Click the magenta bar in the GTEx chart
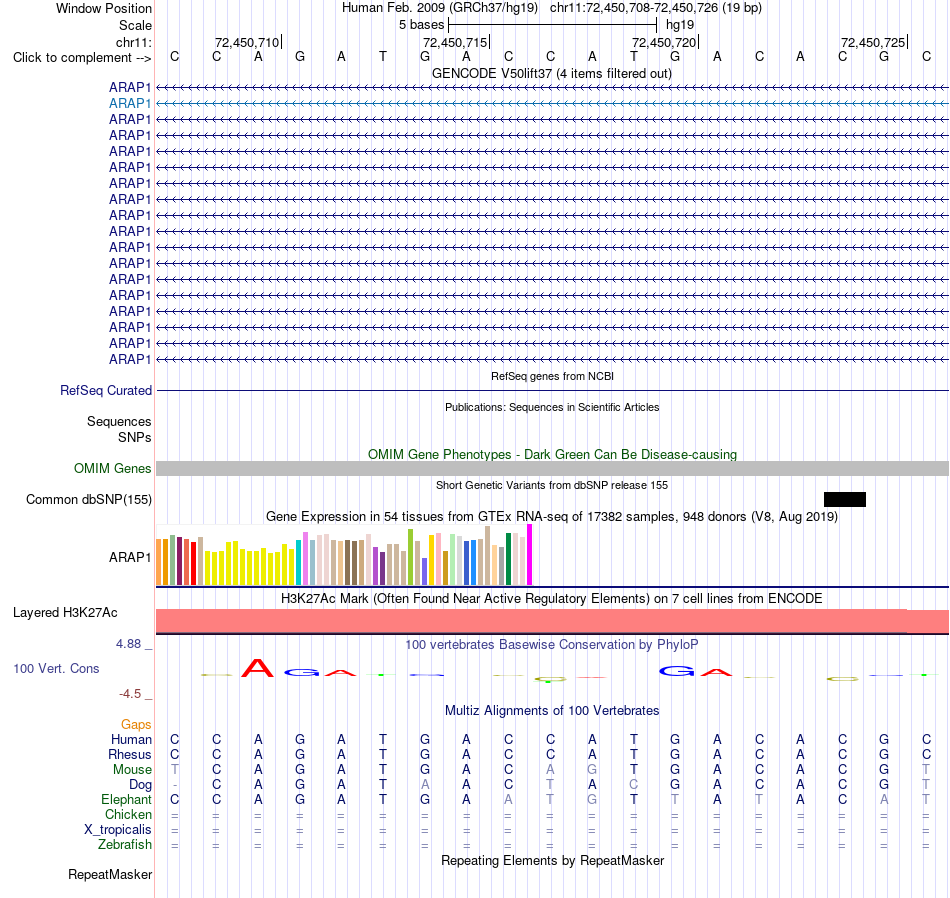This screenshot has height=898, width=950. point(530,554)
